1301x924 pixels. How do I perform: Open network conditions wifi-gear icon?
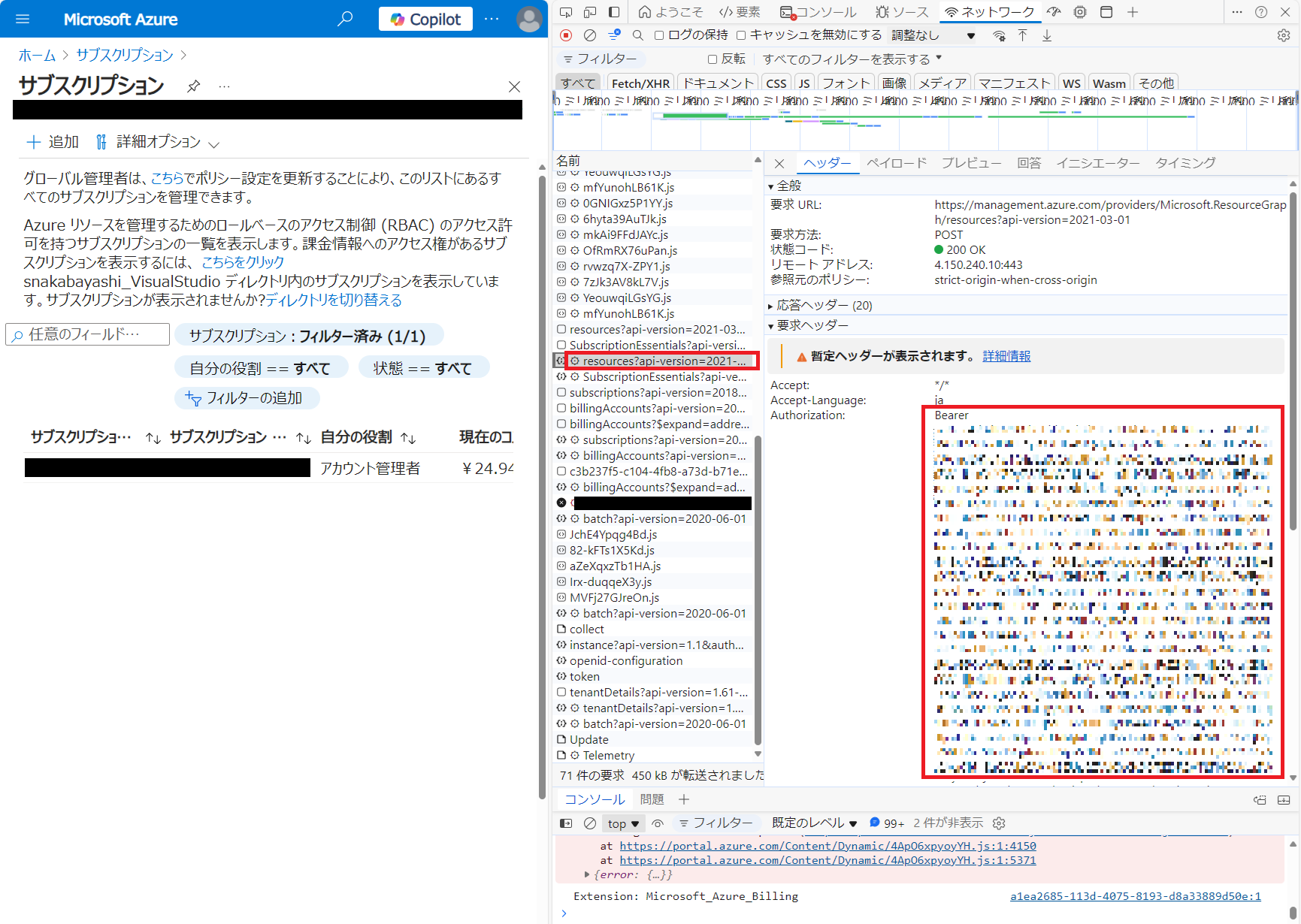click(x=999, y=35)
